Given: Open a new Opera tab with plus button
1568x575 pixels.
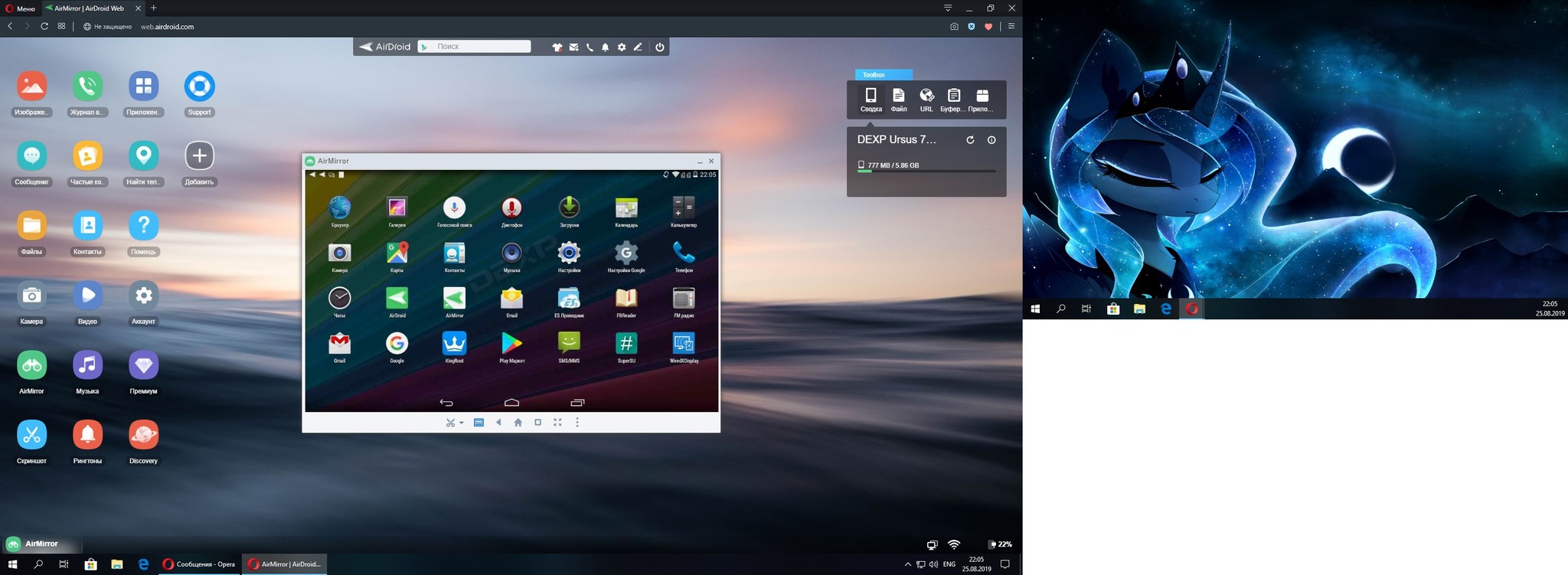Looking at the screenshot, I should click(x=154, y=8).
